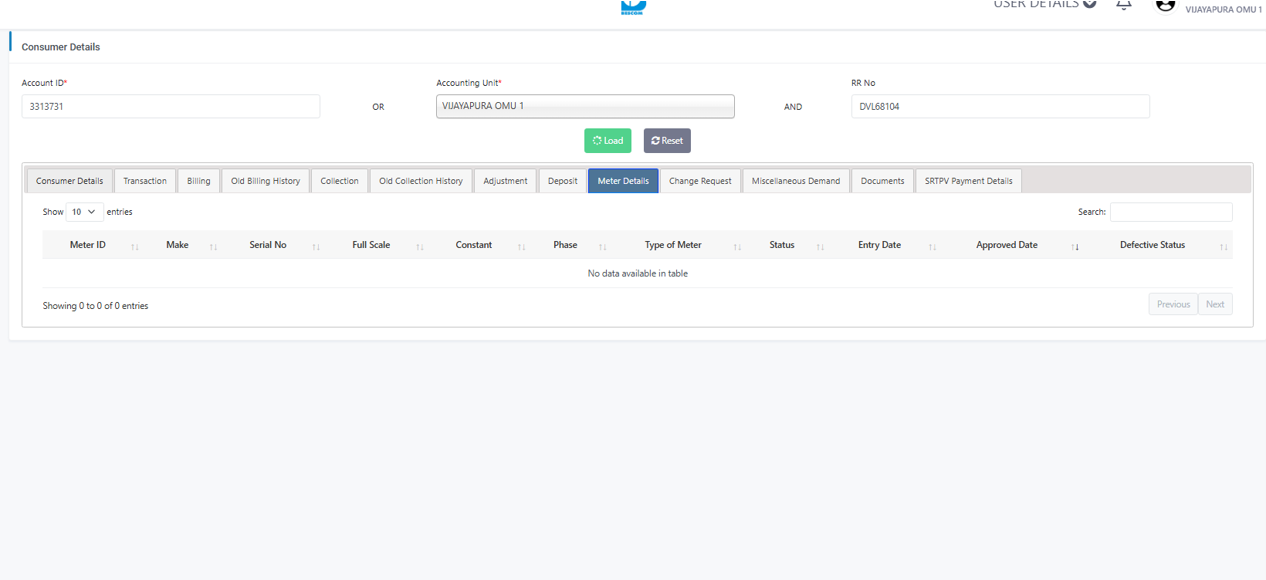Sort by Constant column arrows
1266x580 pixels.
tap(521, 246)
